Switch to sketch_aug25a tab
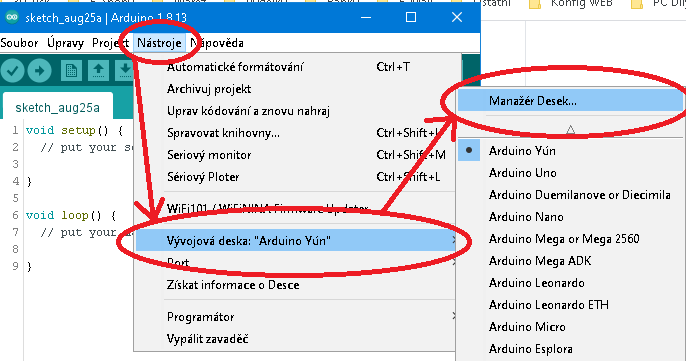The width and height of the screenshot is (686, 361). click(57, 108)
